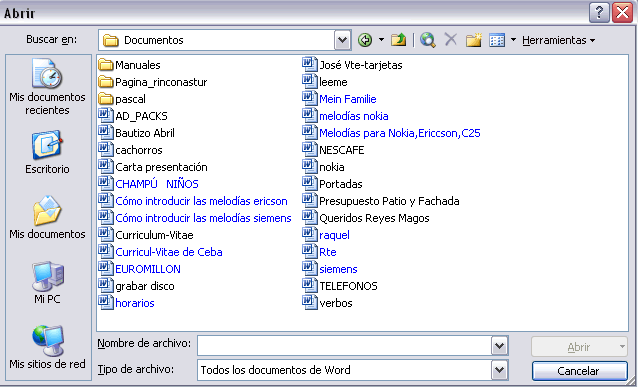The image size is (638, 387).
Task: Select Rte file
Action: click(319, 252)
